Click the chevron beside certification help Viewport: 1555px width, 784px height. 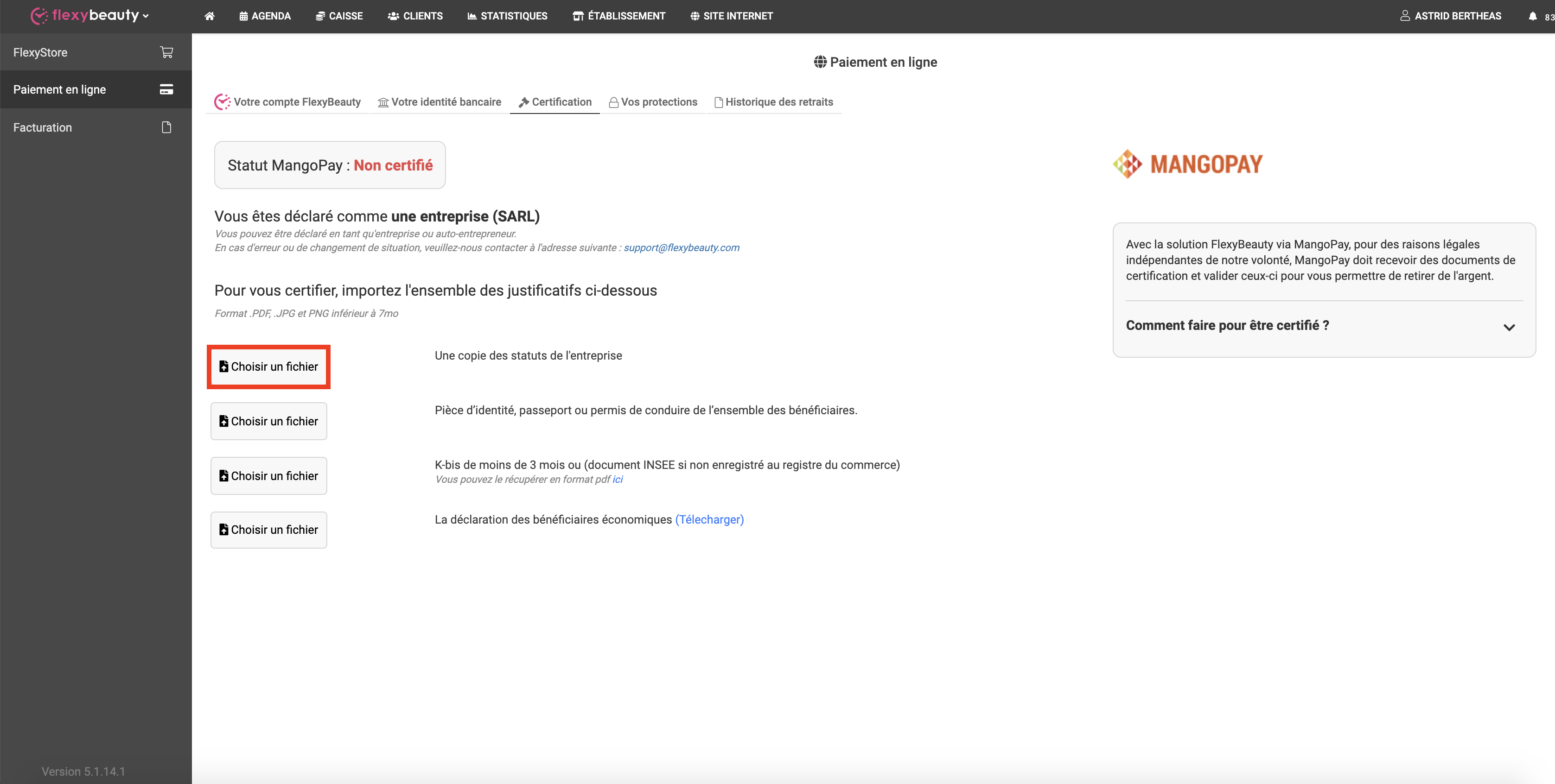pos(1509,328)
